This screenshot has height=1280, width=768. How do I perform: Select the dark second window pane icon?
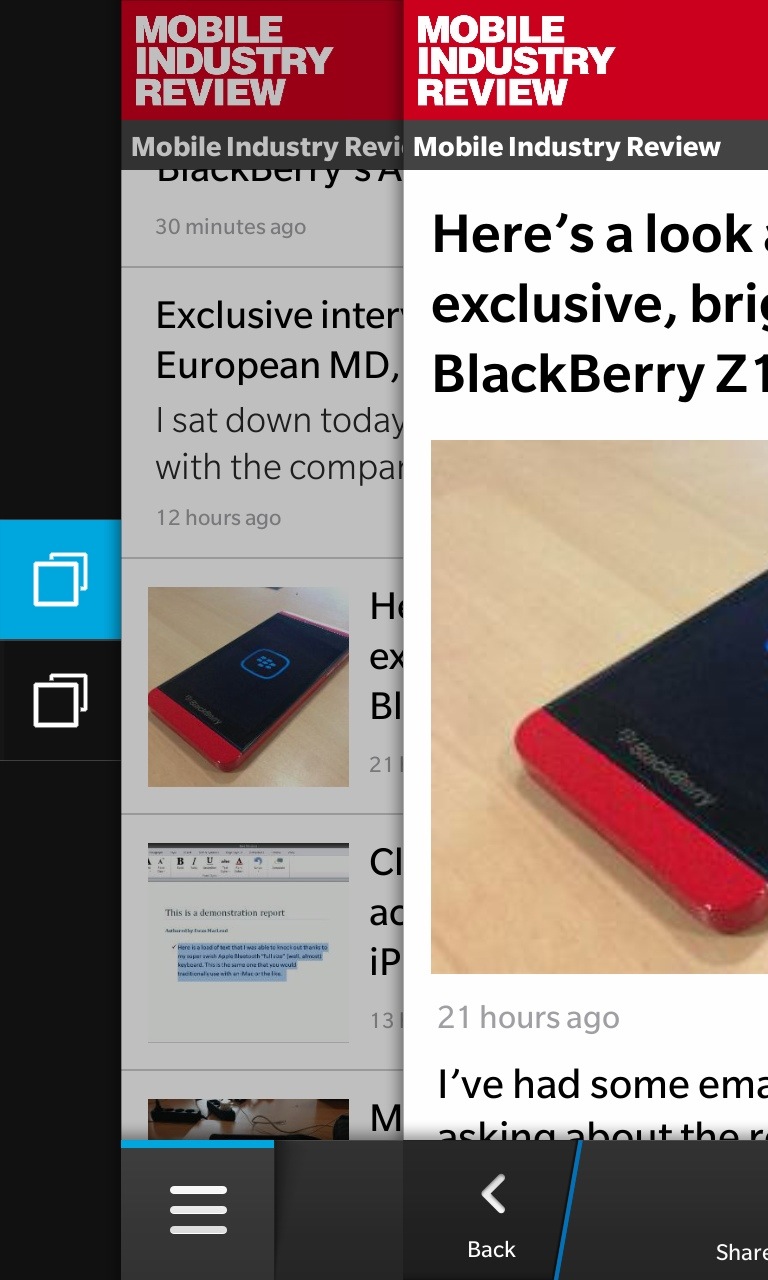point(60,700)
